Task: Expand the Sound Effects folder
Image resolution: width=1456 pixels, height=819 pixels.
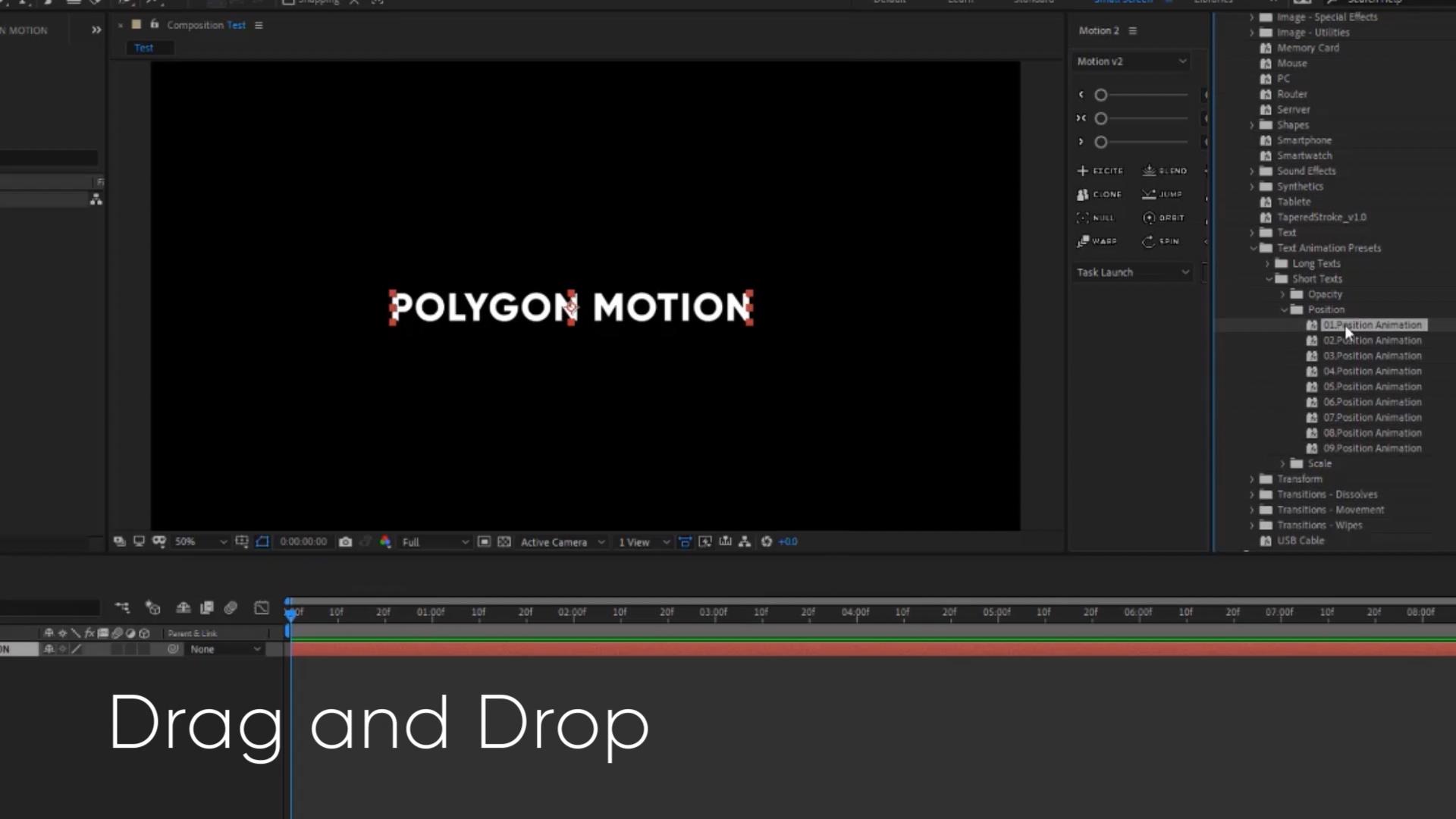Action: pos(1252,171)
